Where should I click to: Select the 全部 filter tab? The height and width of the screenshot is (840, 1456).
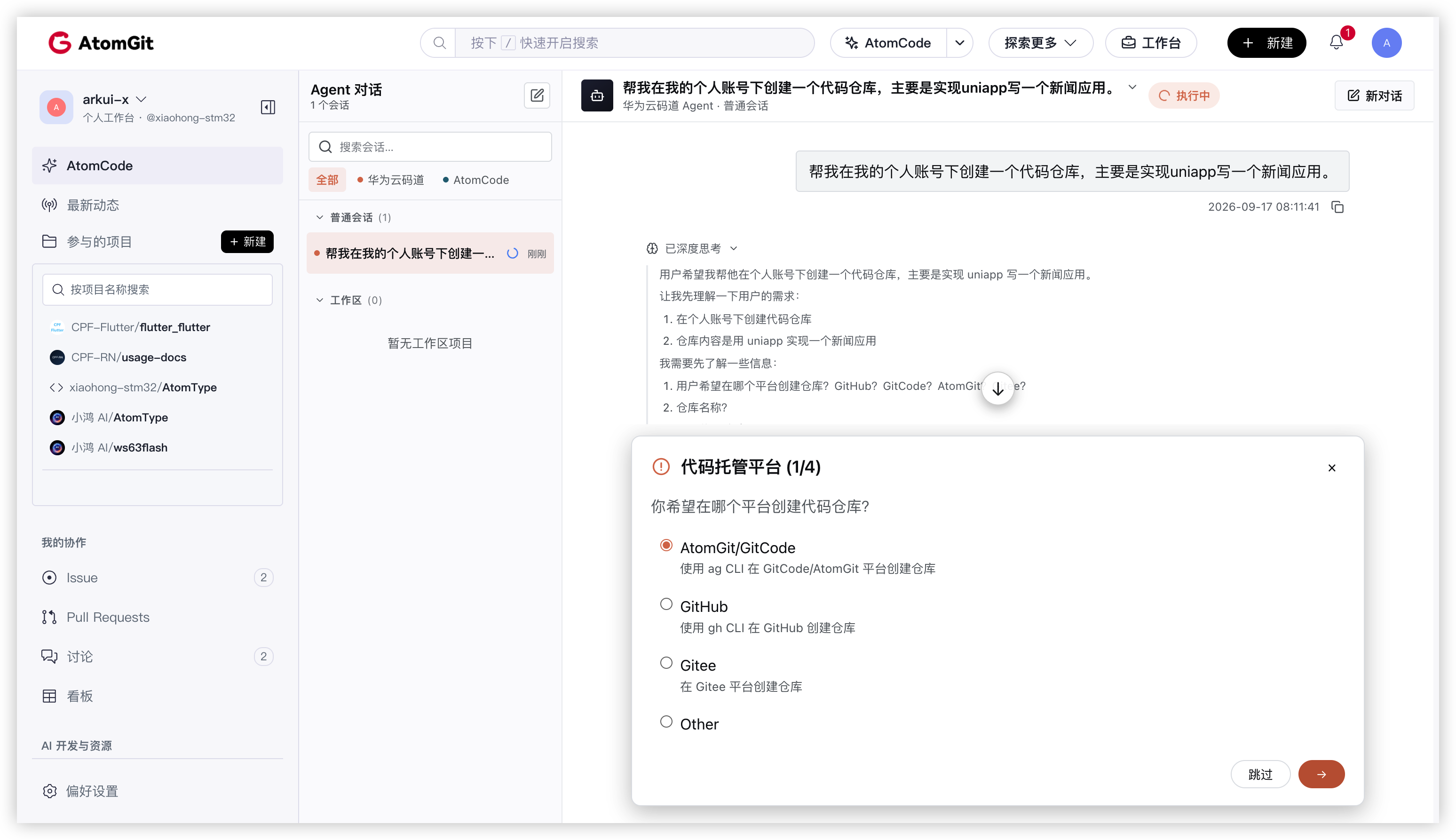click(327, 180)
